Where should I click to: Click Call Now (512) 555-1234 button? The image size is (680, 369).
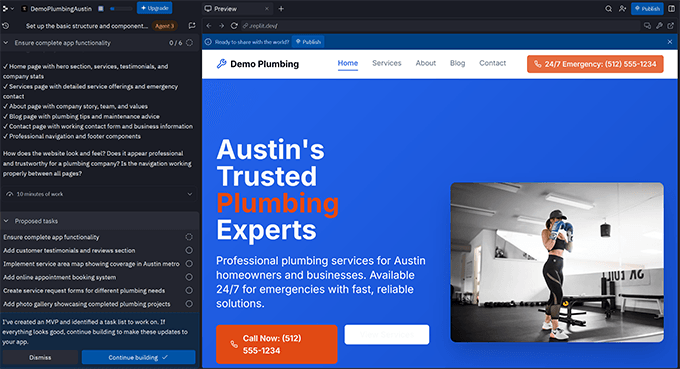(277, 344)
